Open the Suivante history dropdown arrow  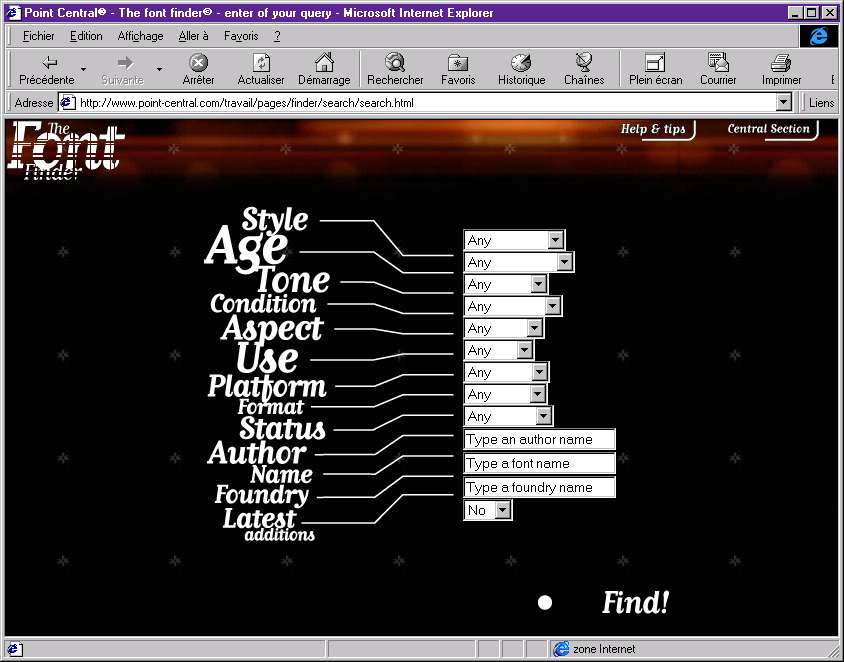click(159, 69)
